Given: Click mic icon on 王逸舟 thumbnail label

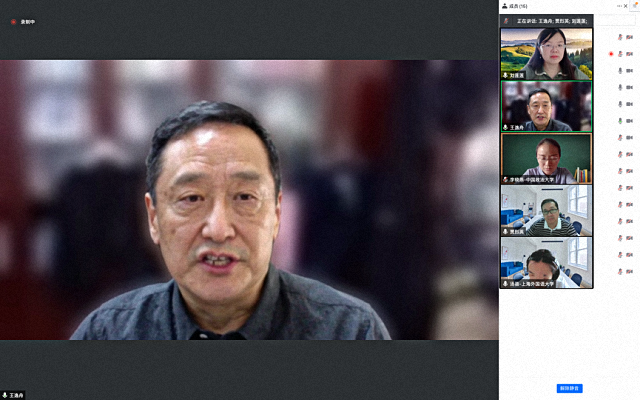Looking at the screenshot, I should pos(505,128).
